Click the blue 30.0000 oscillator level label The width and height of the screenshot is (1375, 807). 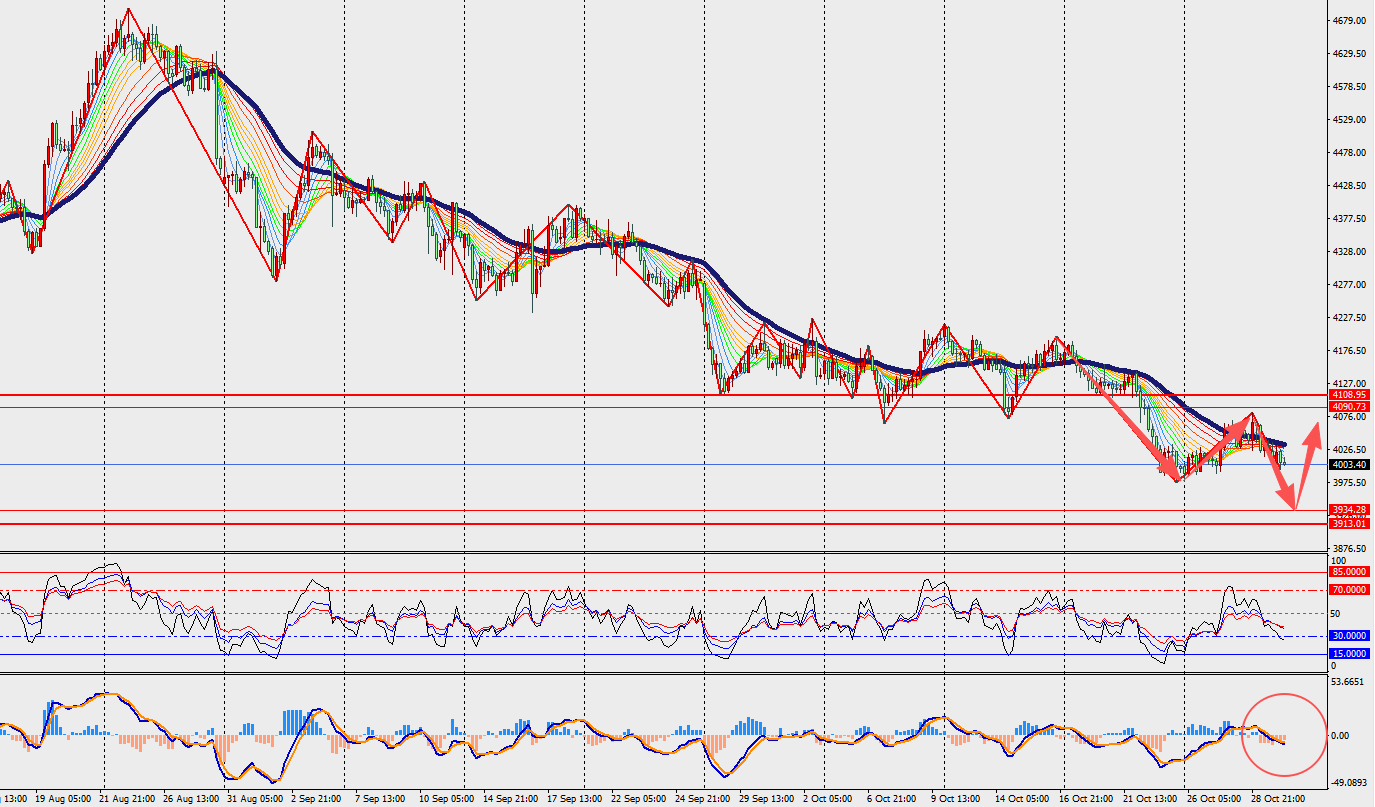[1350, 636]
